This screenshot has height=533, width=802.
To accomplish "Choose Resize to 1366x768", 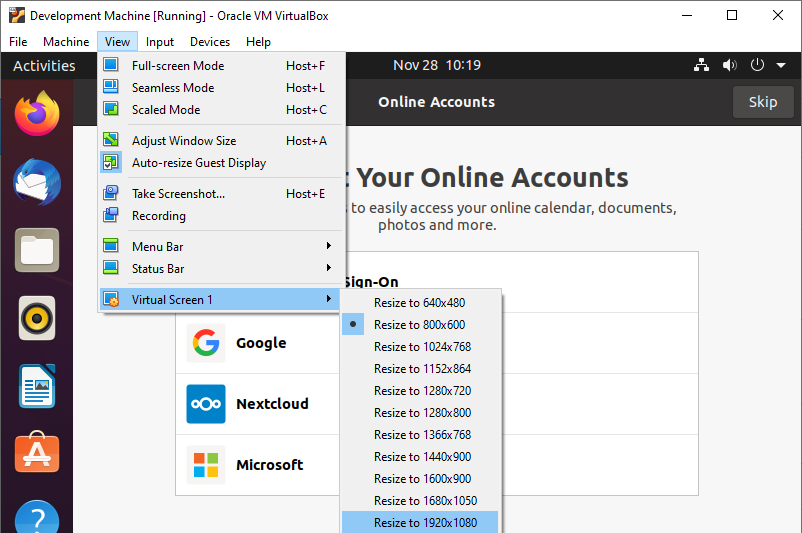I will coord(419,434).
